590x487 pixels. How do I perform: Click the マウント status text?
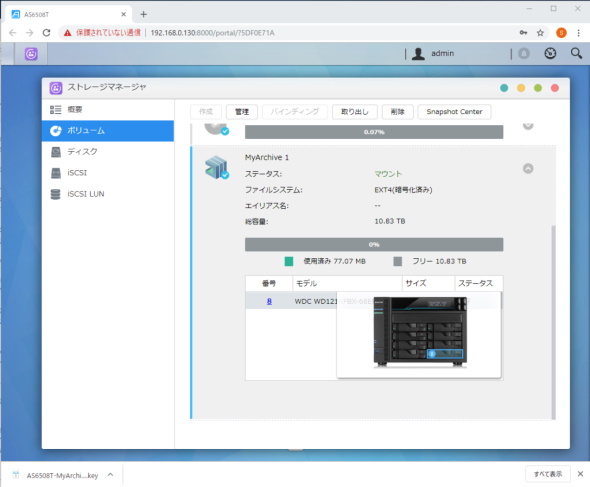(388, 174)
